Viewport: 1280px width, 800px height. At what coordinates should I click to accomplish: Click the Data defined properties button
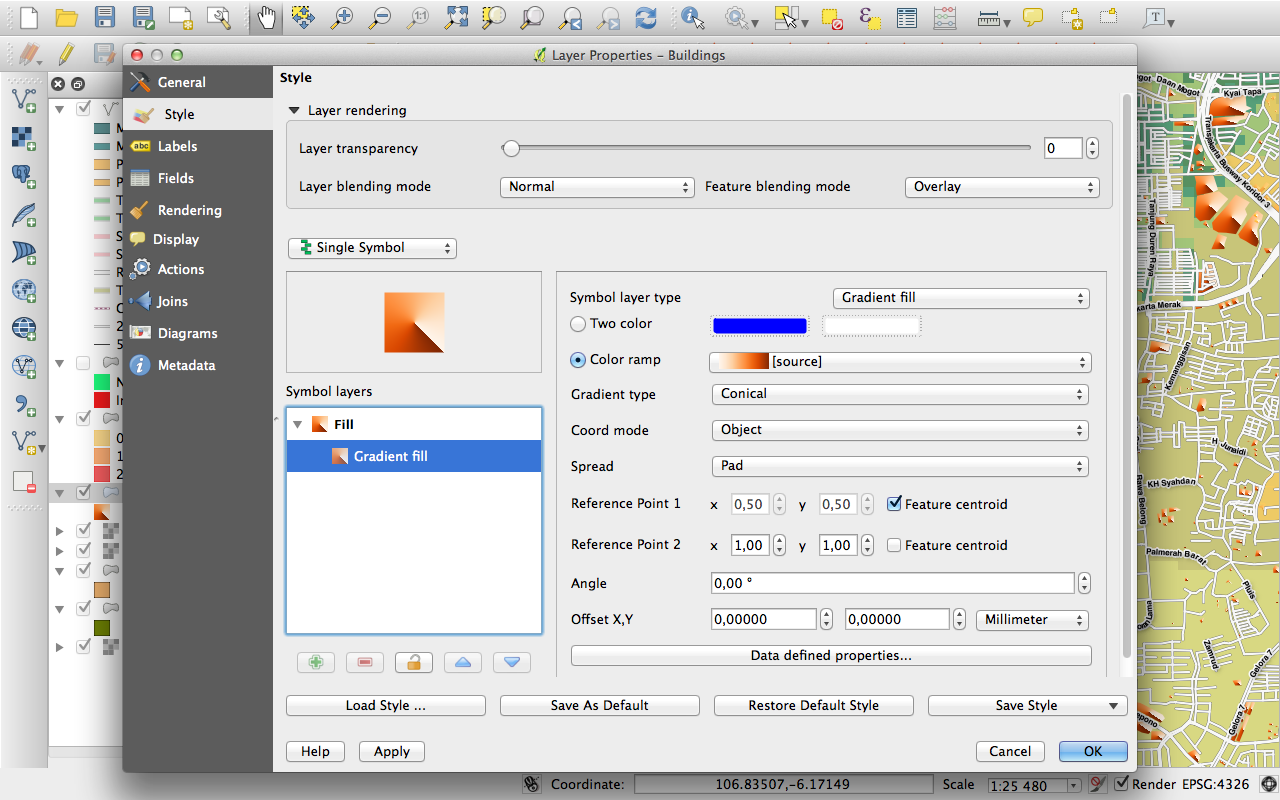pos(830,656)
